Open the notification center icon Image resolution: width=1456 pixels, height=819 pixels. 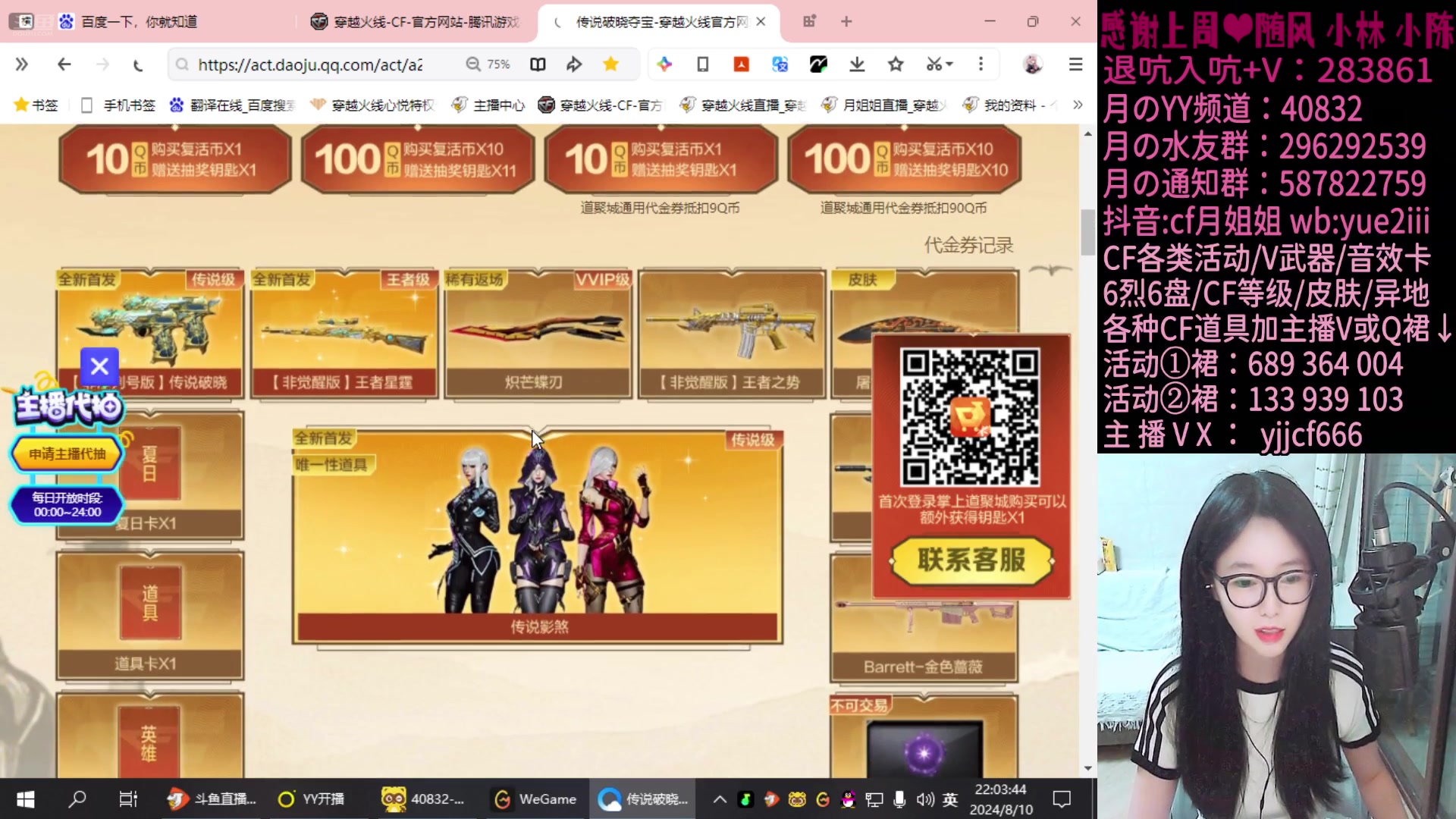point(1062,799)
